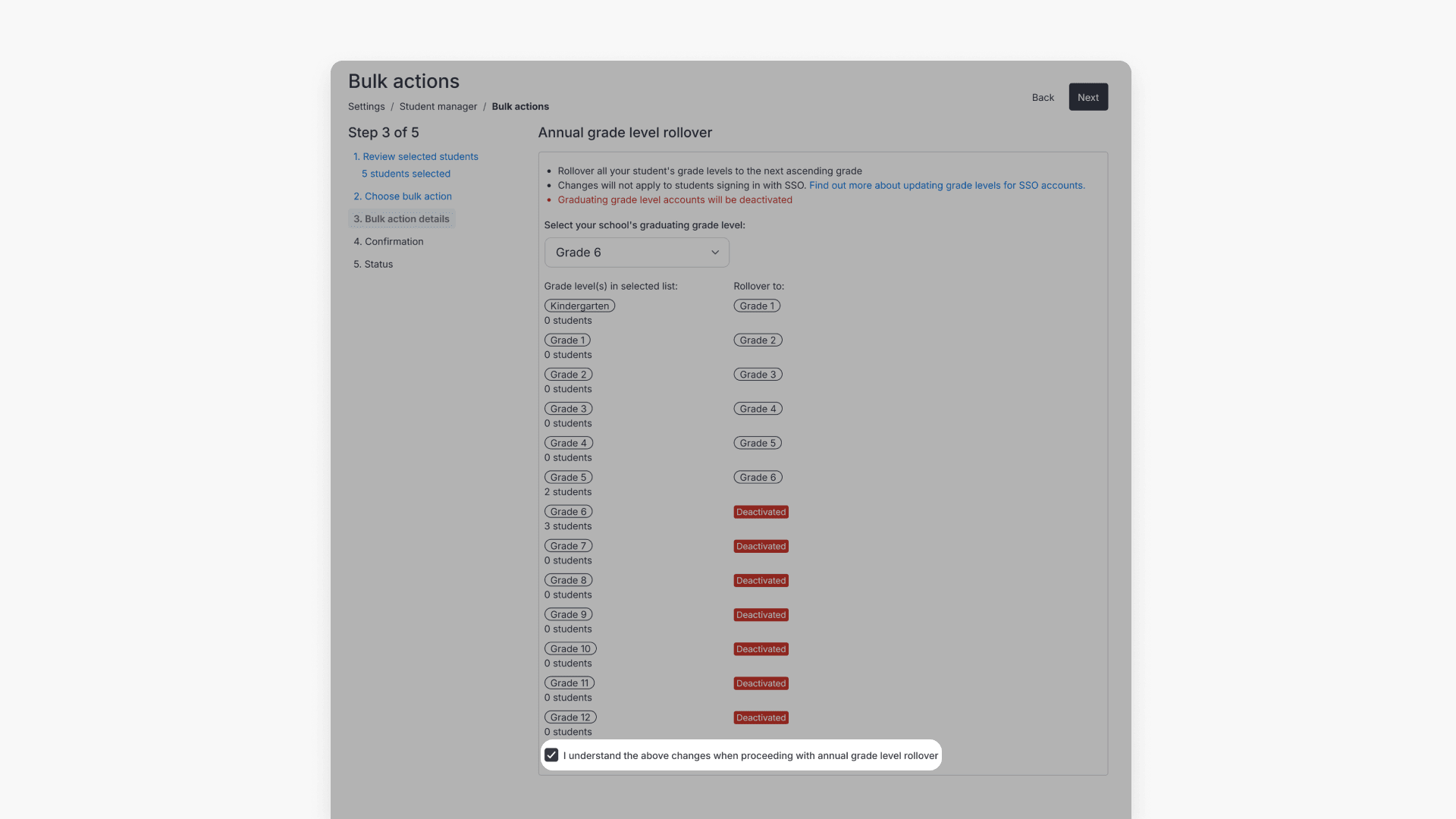The height and width of the screenshot is (819, 1456).
Task: Open Student manager from the breadcrumb
Action: pyautogui.click(x=438, y=106)
